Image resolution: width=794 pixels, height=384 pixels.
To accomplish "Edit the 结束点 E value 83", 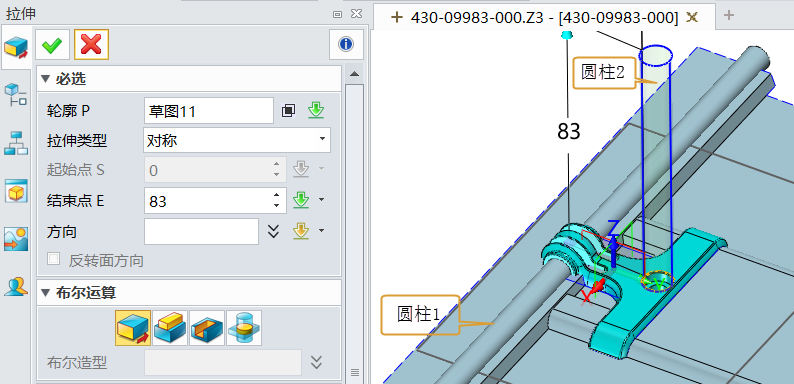I will (209, 201).
